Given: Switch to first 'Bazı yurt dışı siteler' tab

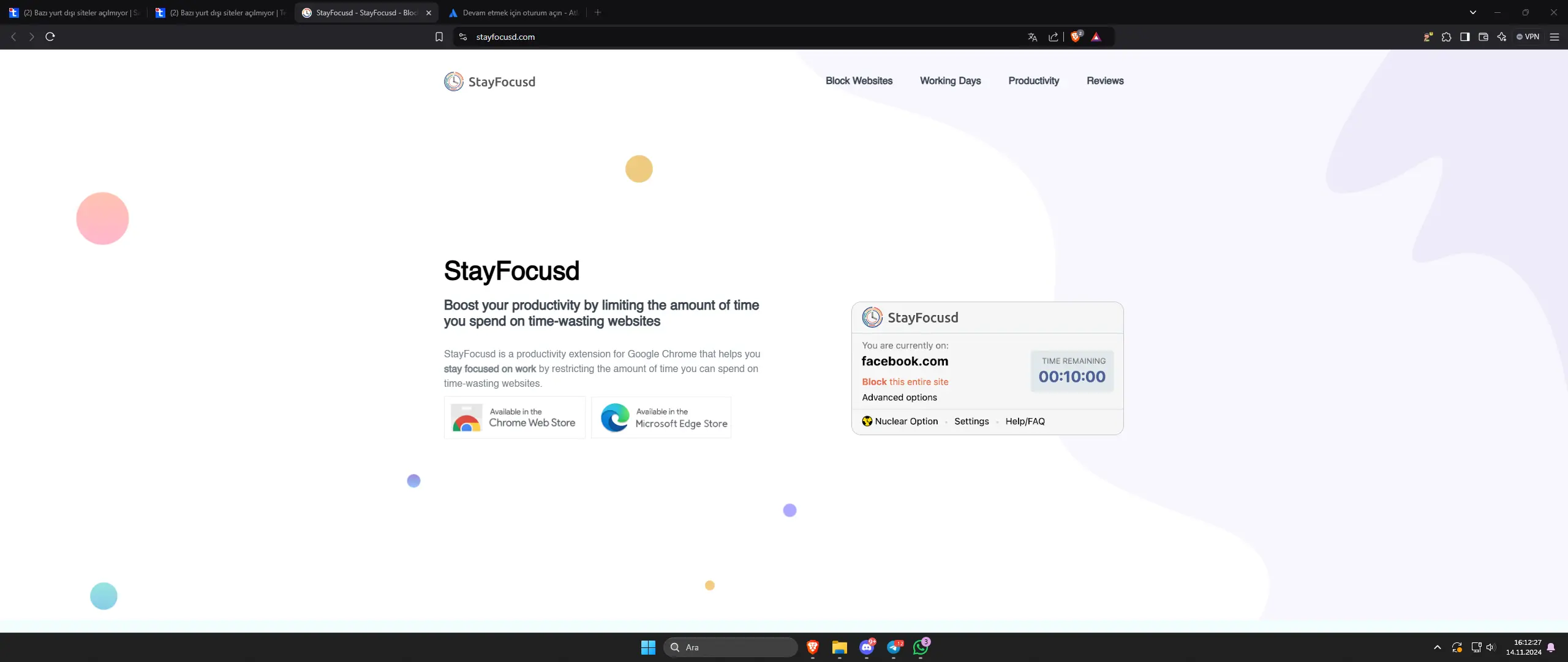Looking at the screenshot, I should (x=74, y=12).
